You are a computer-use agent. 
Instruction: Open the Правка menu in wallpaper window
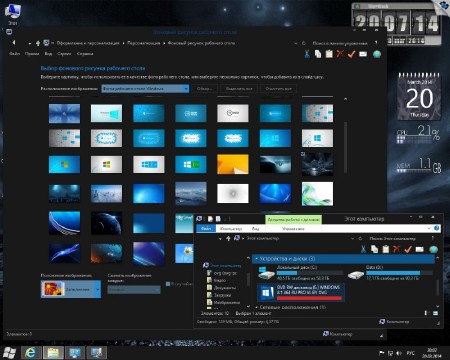pyautogui.click(x=32, y=54)
